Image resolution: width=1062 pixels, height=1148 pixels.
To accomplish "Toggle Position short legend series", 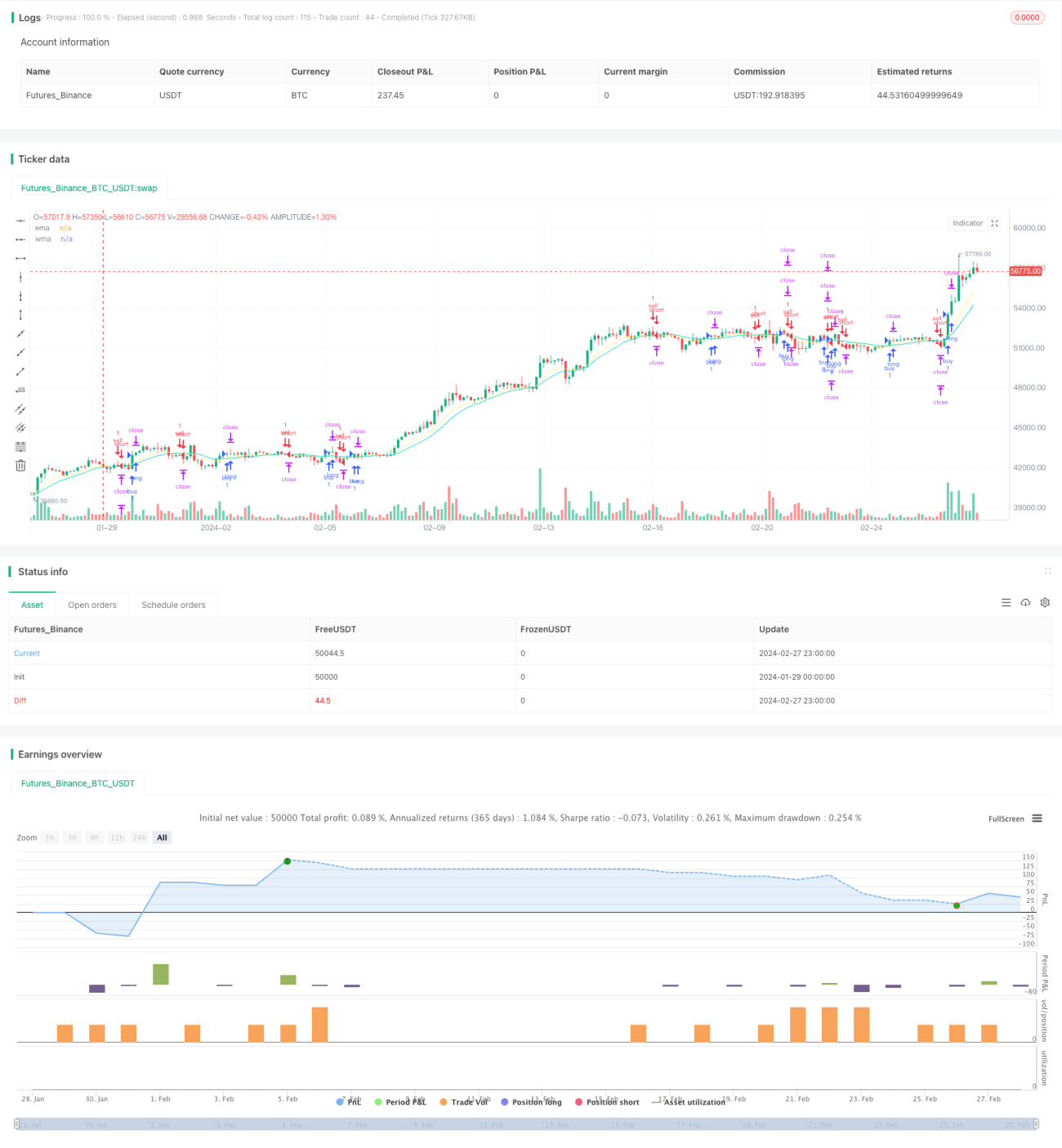I will (607, 1101).
